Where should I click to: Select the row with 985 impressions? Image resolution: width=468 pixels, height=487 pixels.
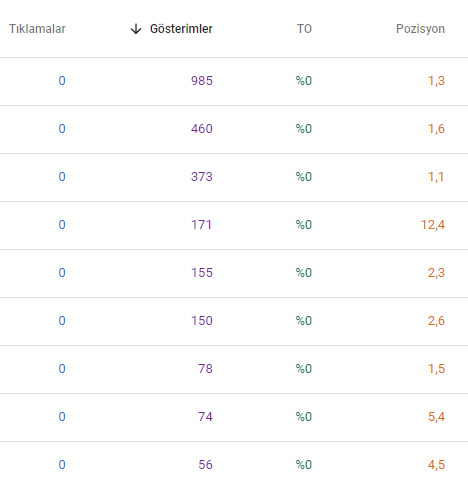click(x=234, y=81)
